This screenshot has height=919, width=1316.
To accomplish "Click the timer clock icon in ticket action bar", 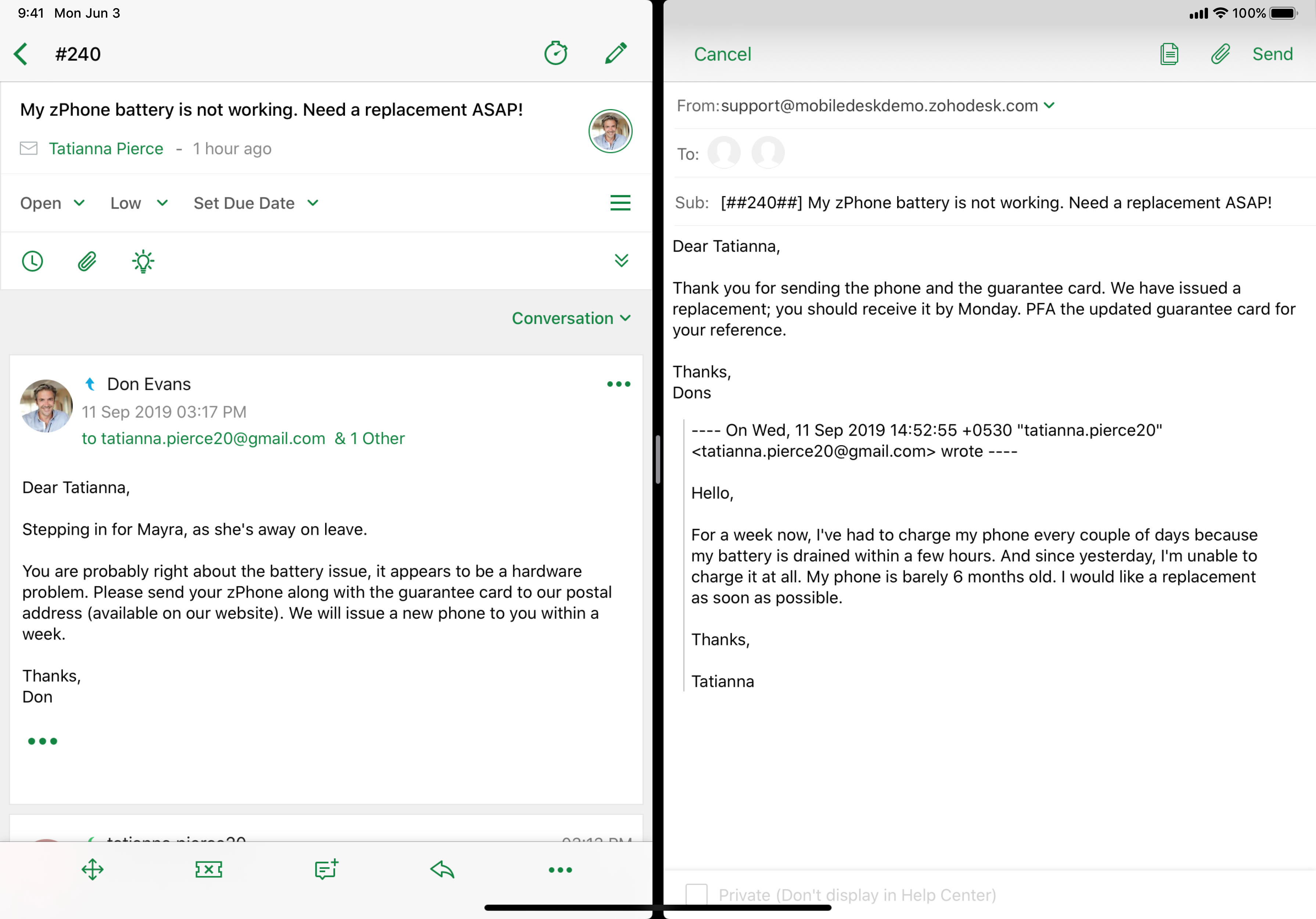I will (x=33, y=261).
